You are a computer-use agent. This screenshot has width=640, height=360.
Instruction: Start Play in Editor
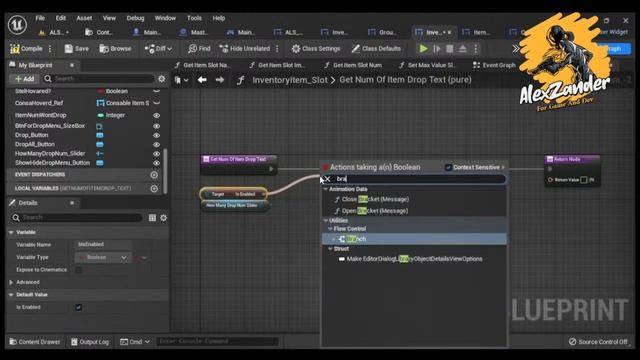pos(423,49)
